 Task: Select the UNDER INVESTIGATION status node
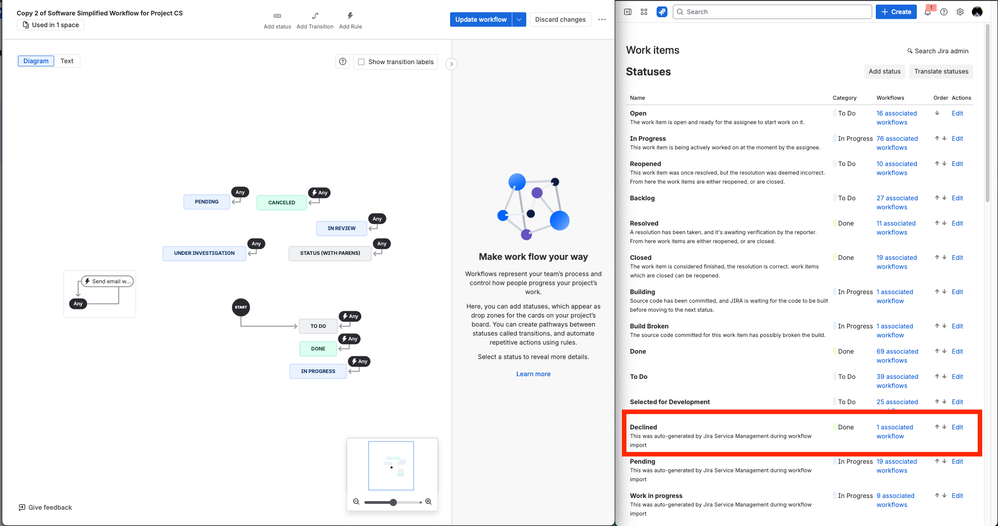204,253
